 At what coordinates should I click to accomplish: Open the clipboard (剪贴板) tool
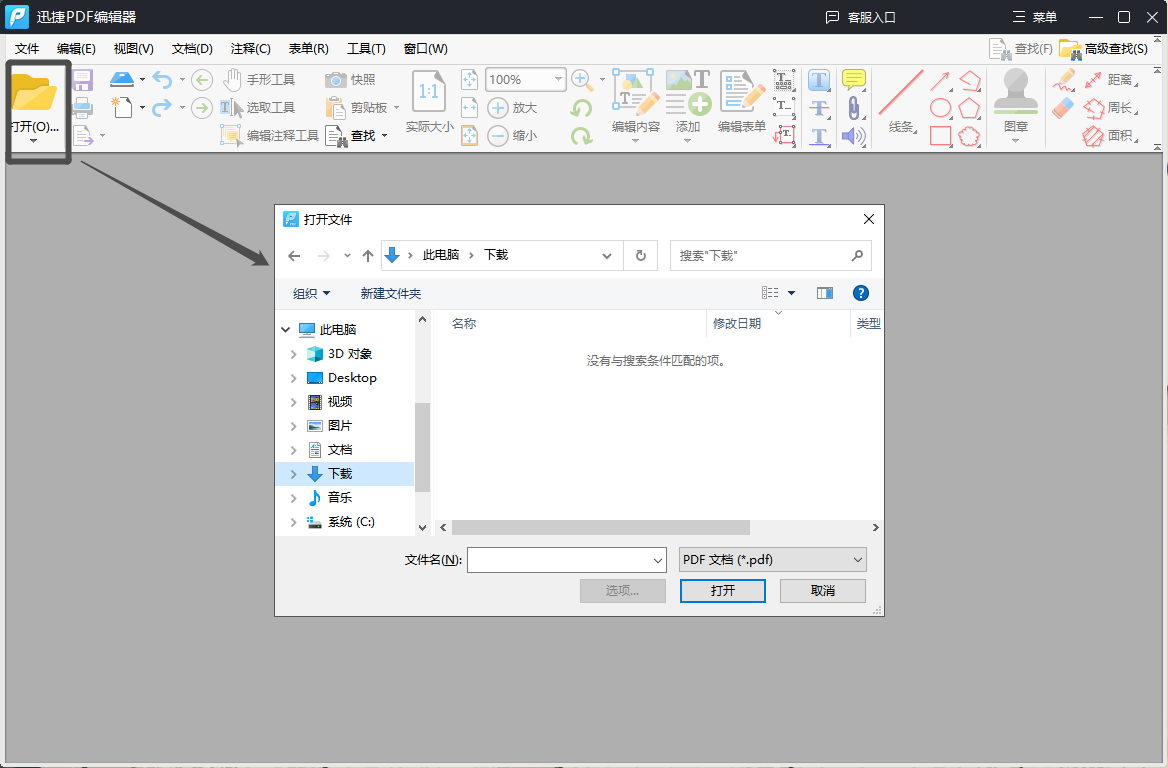pyautogui.click(x=358, y=108)
